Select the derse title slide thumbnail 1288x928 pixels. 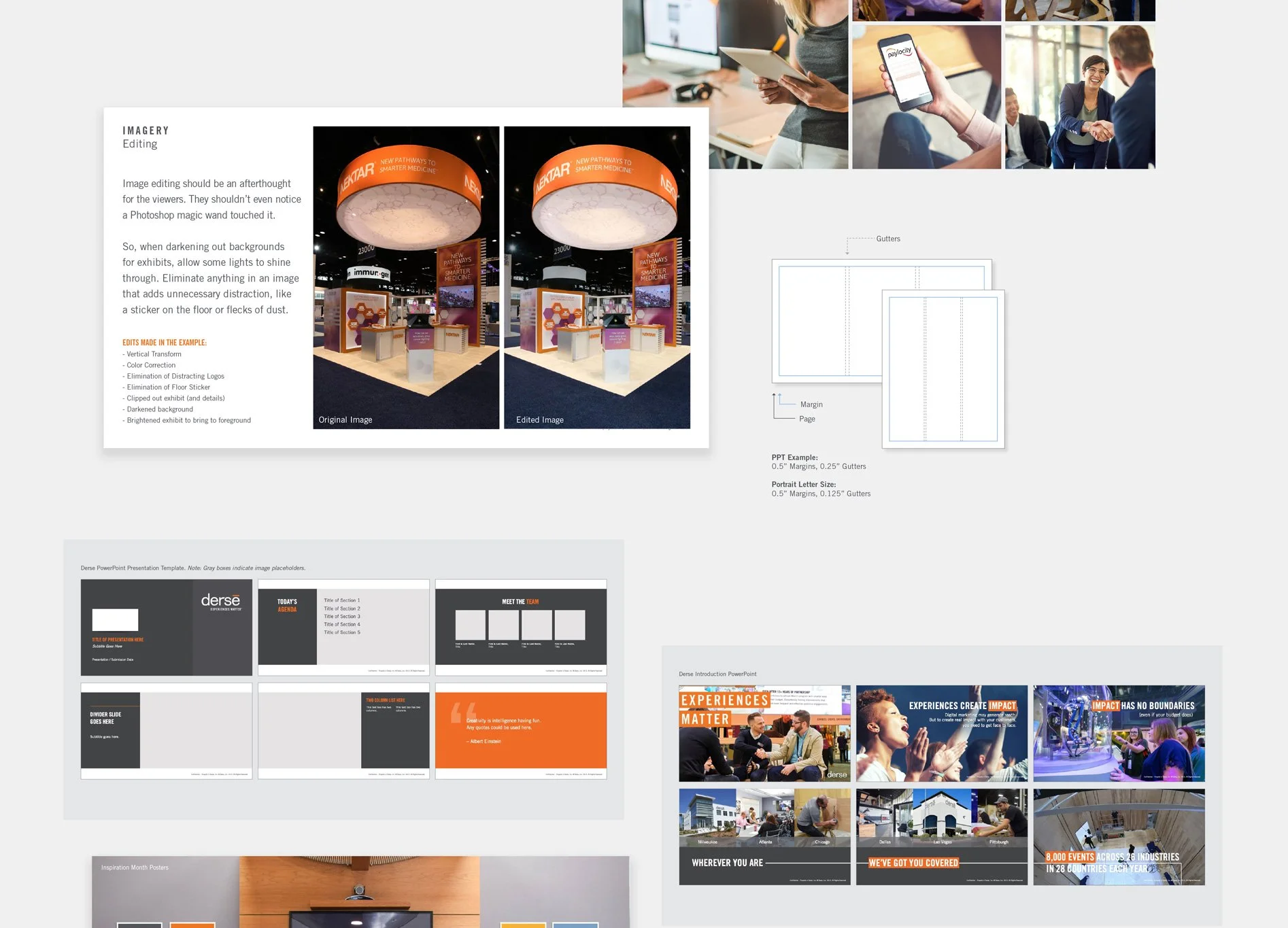point(167,628)
